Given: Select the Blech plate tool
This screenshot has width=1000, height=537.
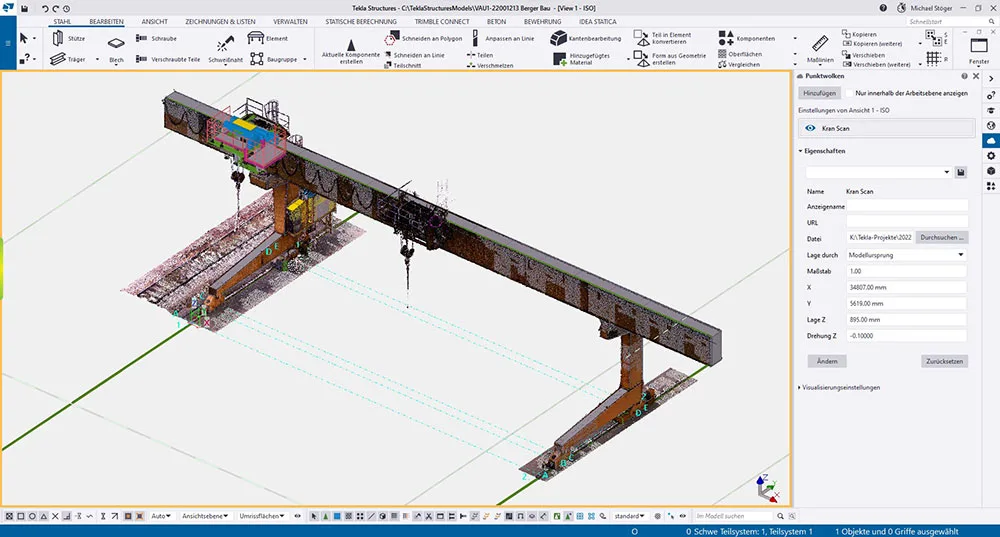Looking at the screenshot, I should [x=116, y=50].
